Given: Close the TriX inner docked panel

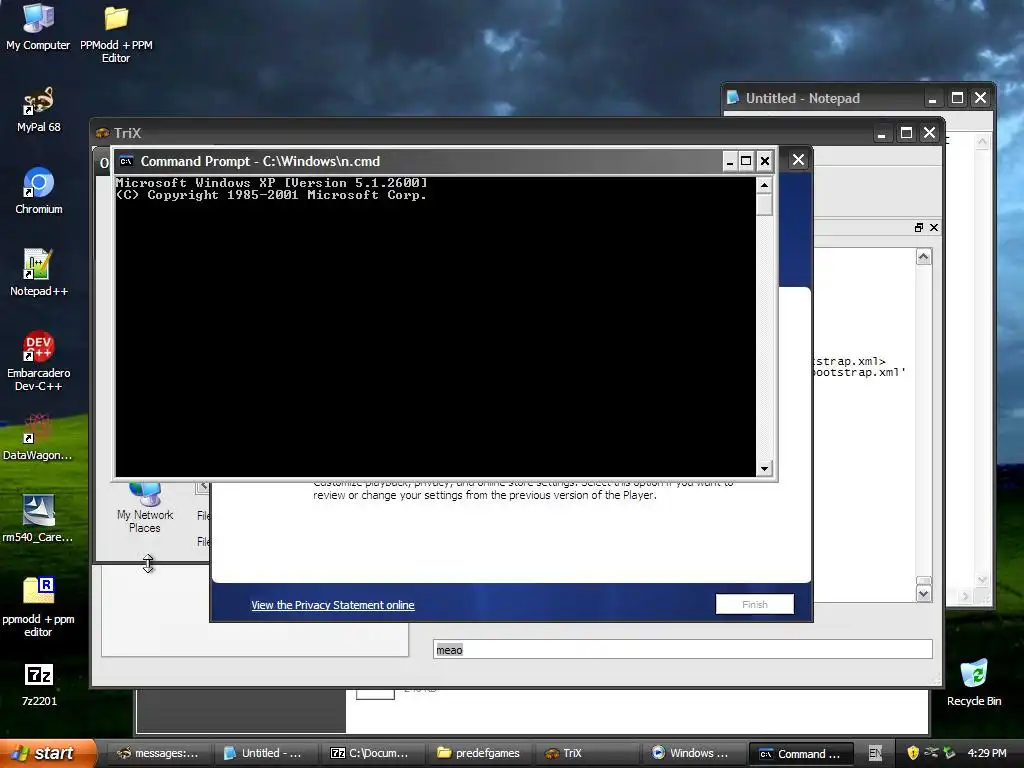Looking at the screenshot, I should pos(934,227).
